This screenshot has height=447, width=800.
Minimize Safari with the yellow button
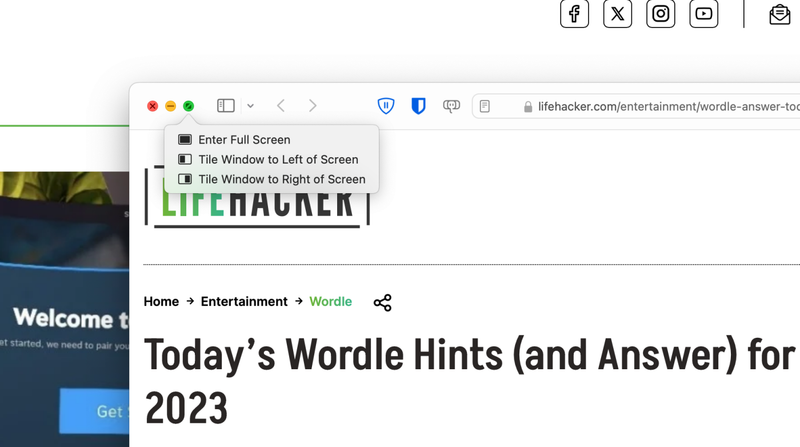[x=170, y=106]
